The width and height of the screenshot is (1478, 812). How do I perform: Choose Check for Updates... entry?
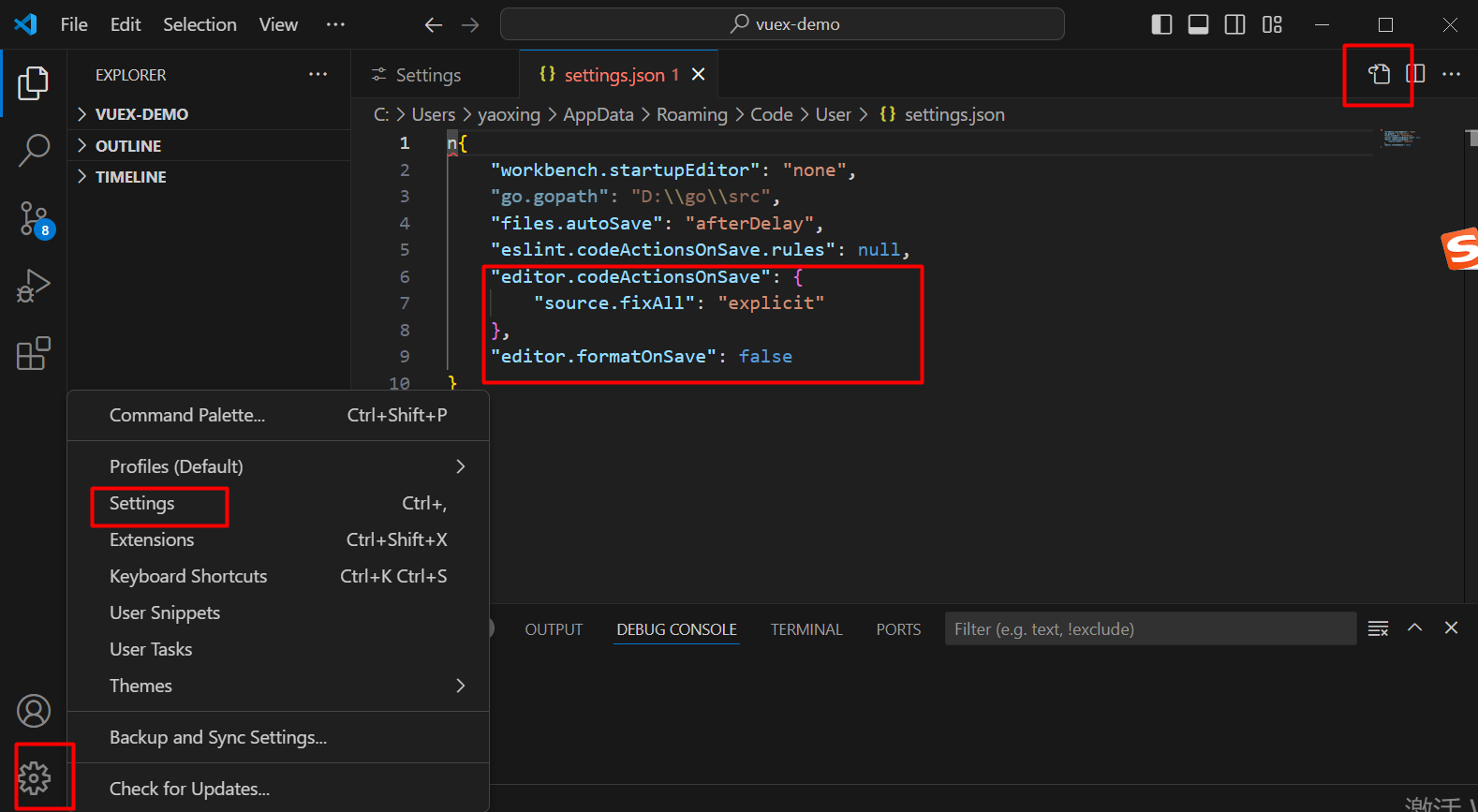(x=278, y=789)
